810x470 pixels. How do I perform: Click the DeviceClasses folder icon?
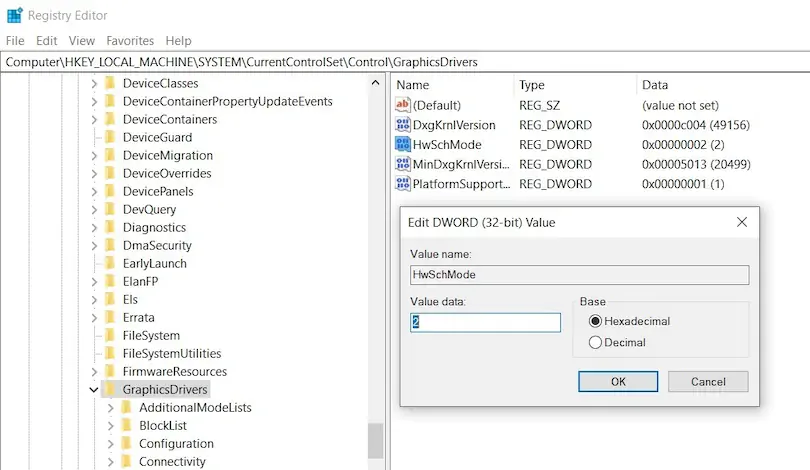(x=110, y=83)
